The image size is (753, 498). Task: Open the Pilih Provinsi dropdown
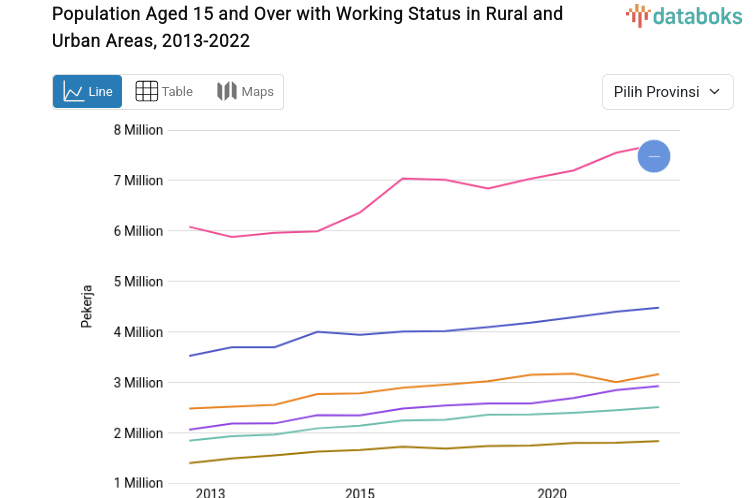[x=667, y=92]
